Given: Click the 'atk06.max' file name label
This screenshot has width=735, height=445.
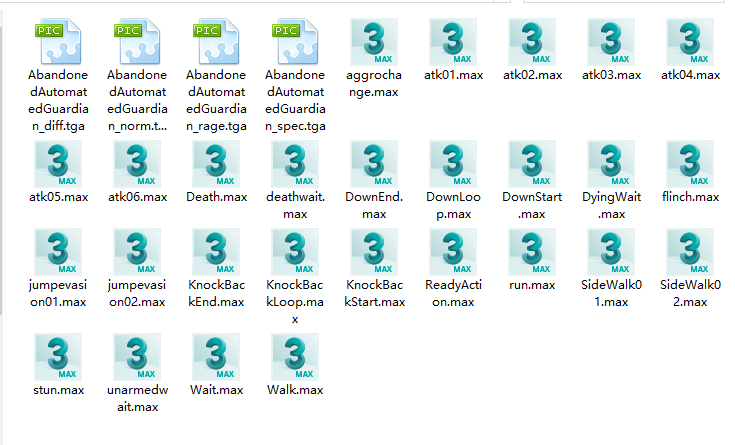Looking at the screenshot, I should pos(137,197).
